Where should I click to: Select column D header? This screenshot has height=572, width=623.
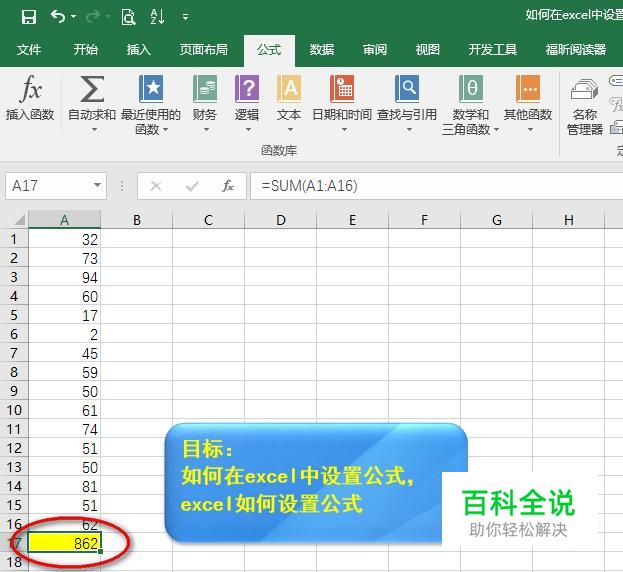click(281, 220)
